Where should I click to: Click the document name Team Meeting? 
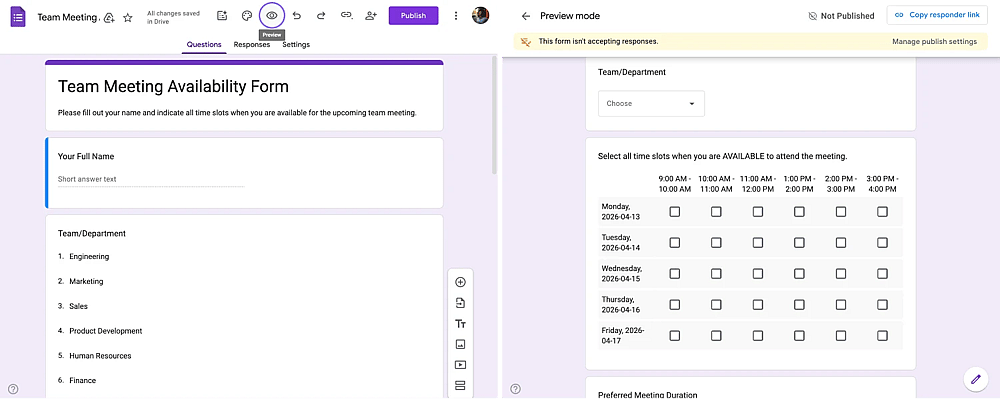click(68, 17)
